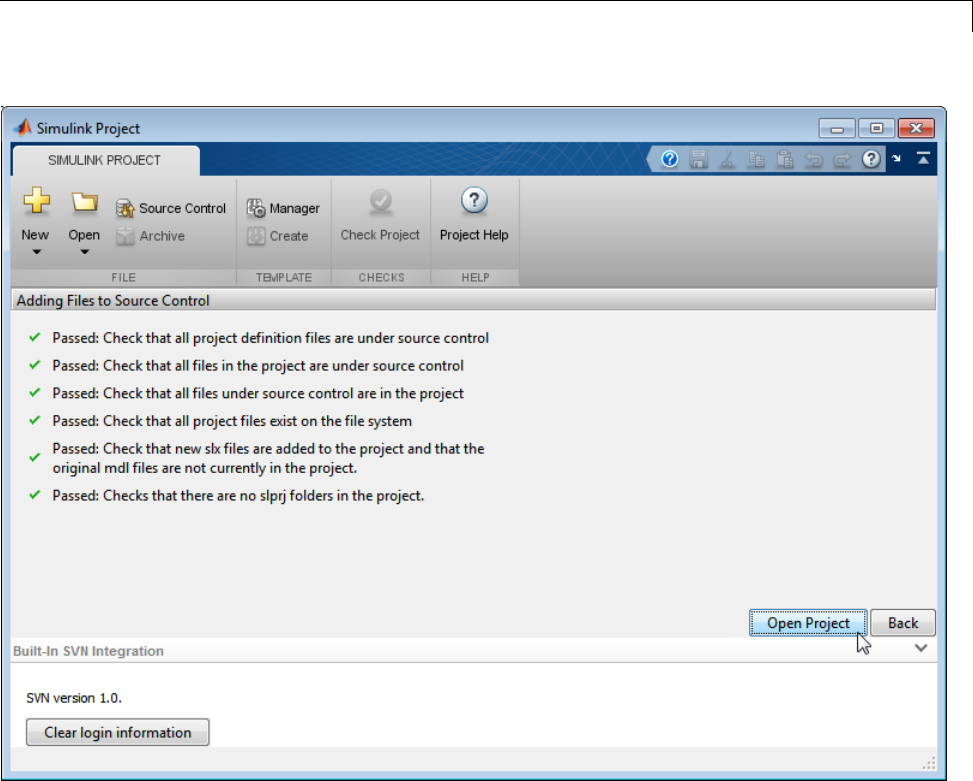Click the Open Project button
Screen dimensions: 973x781
click(x=808, y=623)
